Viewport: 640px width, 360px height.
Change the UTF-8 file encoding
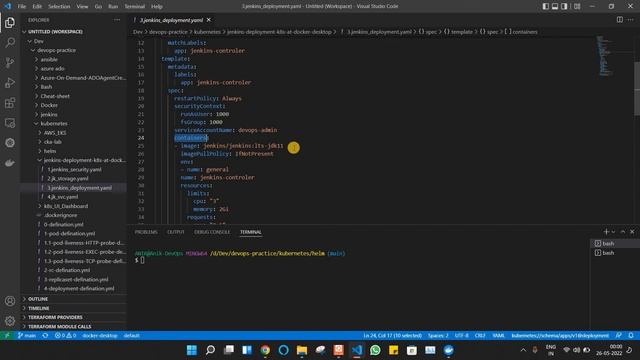click(x=462, y=336)
